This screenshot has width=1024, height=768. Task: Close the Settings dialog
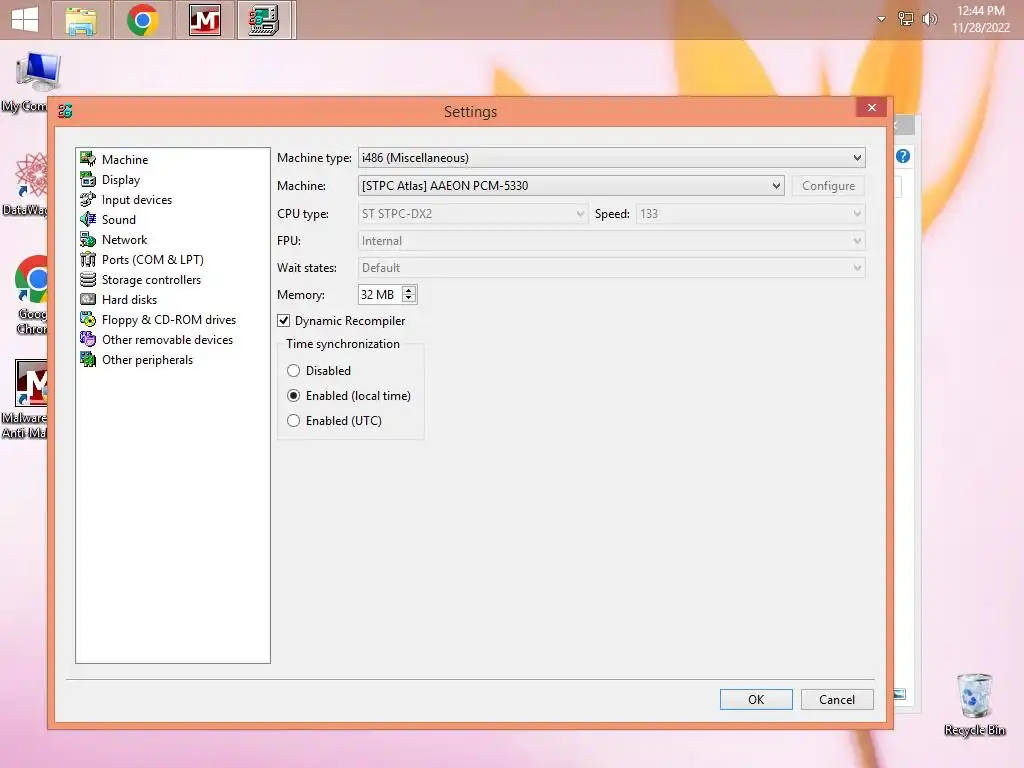point(872,108)
